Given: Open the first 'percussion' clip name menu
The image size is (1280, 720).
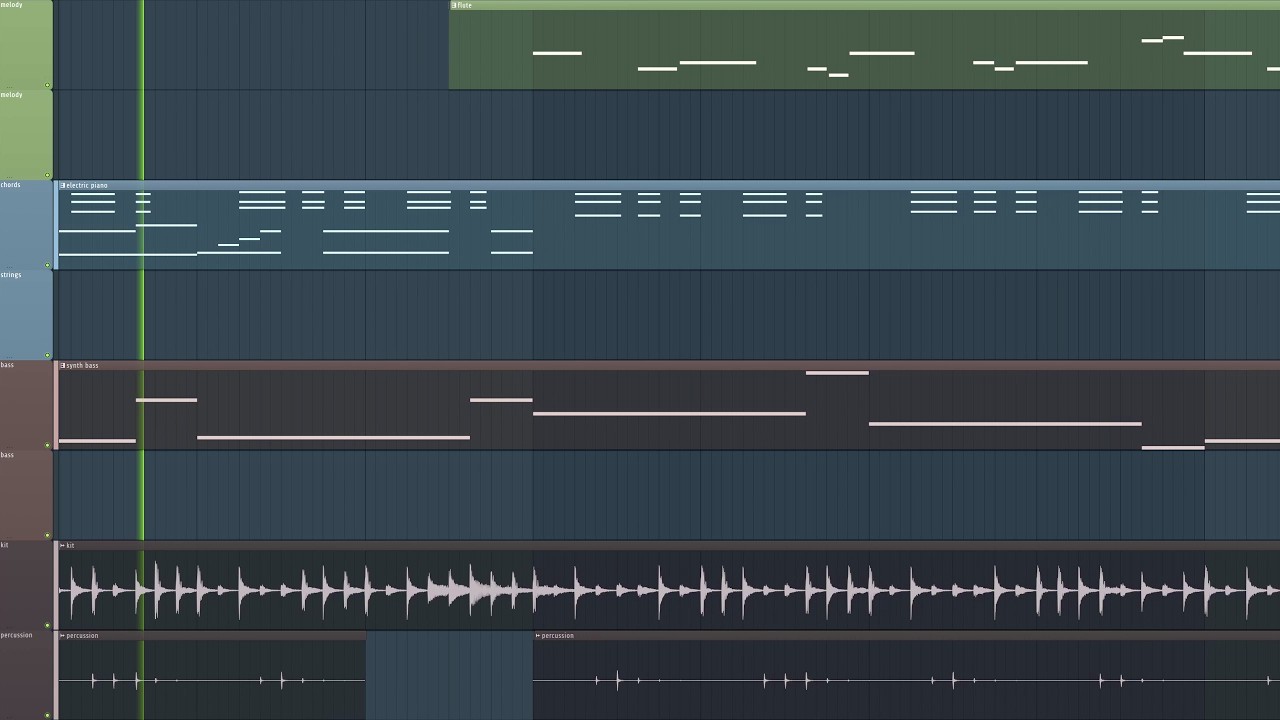Looking at the screenshot, I should (82, 635).
